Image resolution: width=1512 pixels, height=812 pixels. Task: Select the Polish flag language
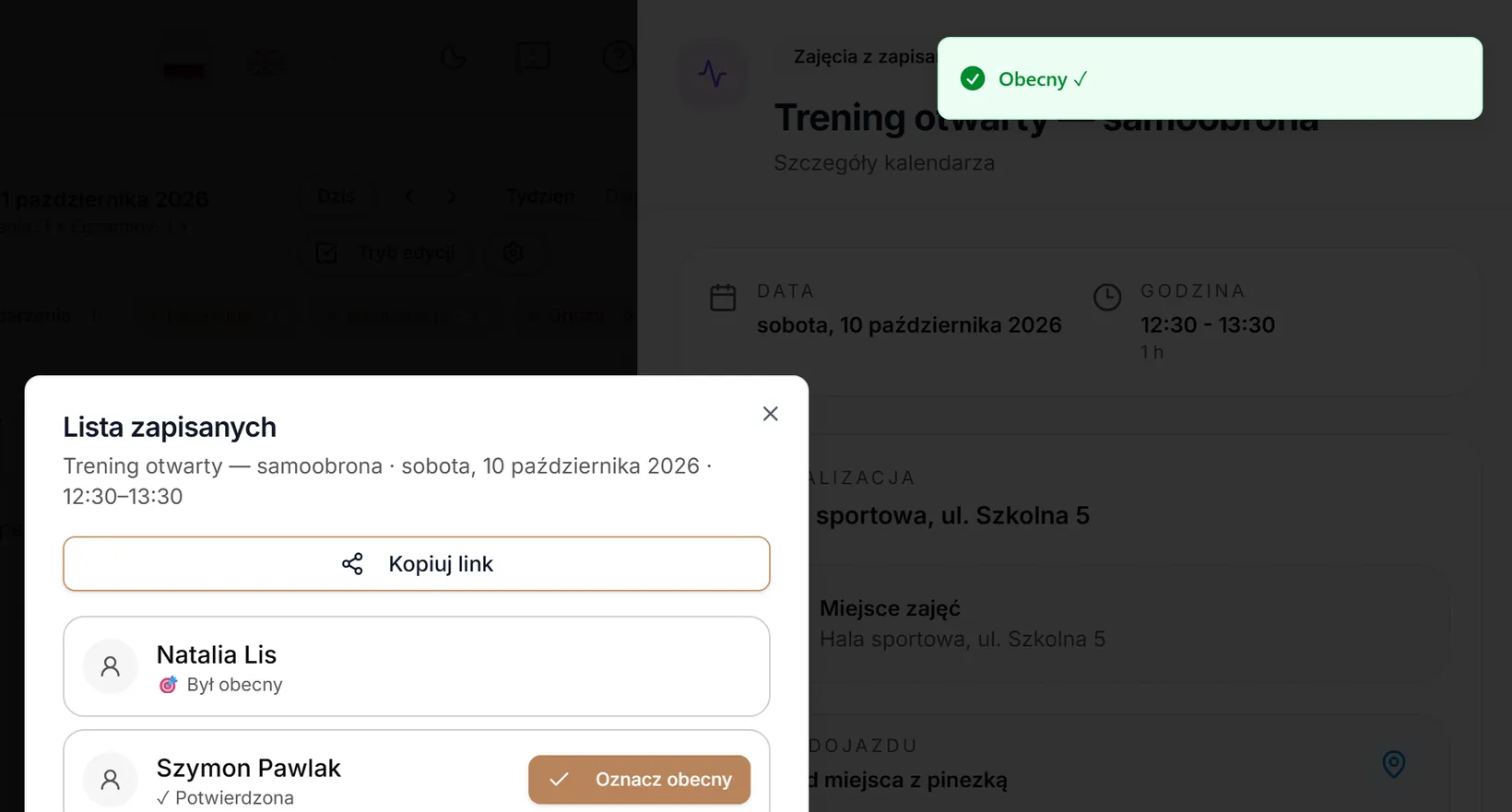[184, 63]
